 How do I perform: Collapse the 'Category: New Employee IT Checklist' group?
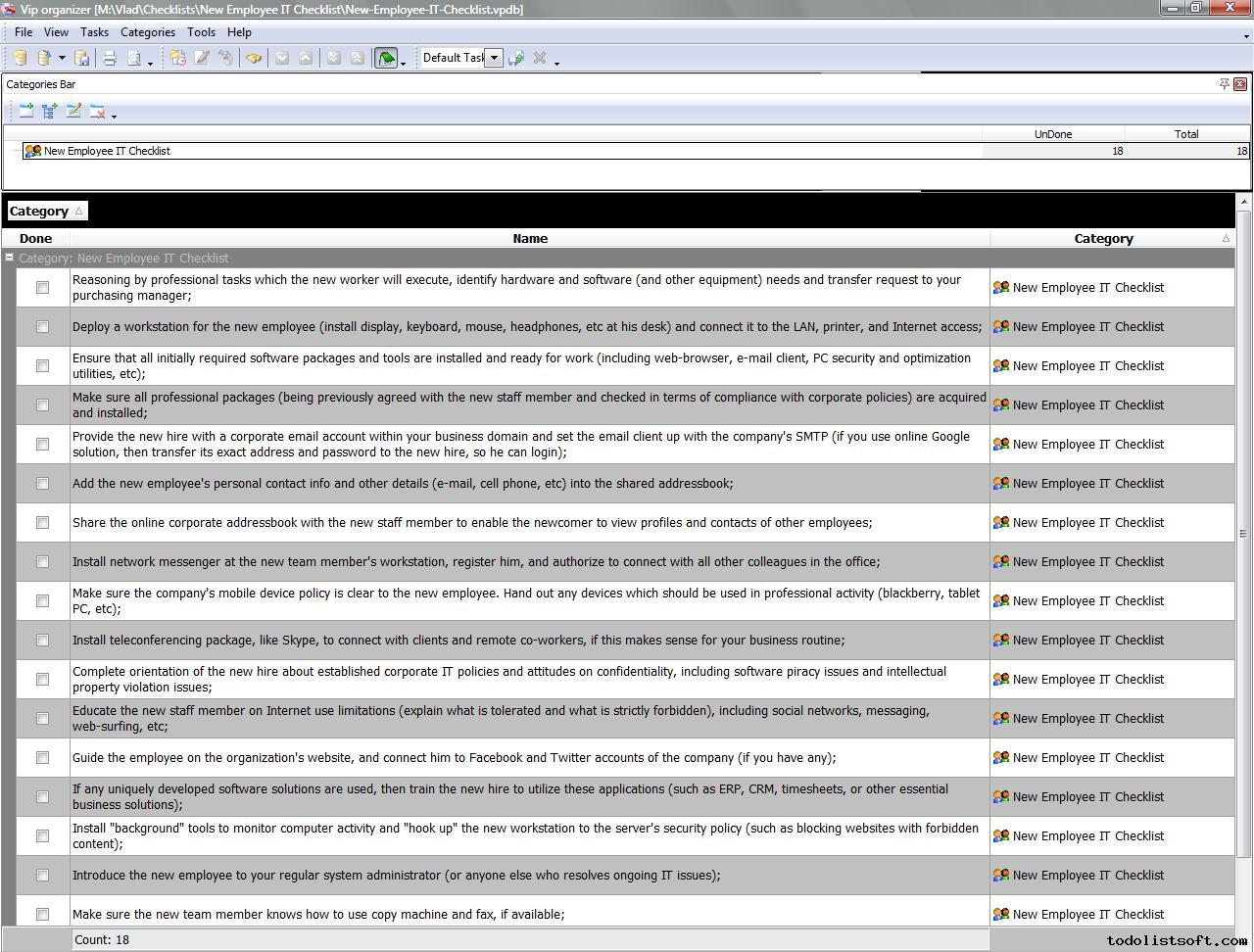click(10, 259)
